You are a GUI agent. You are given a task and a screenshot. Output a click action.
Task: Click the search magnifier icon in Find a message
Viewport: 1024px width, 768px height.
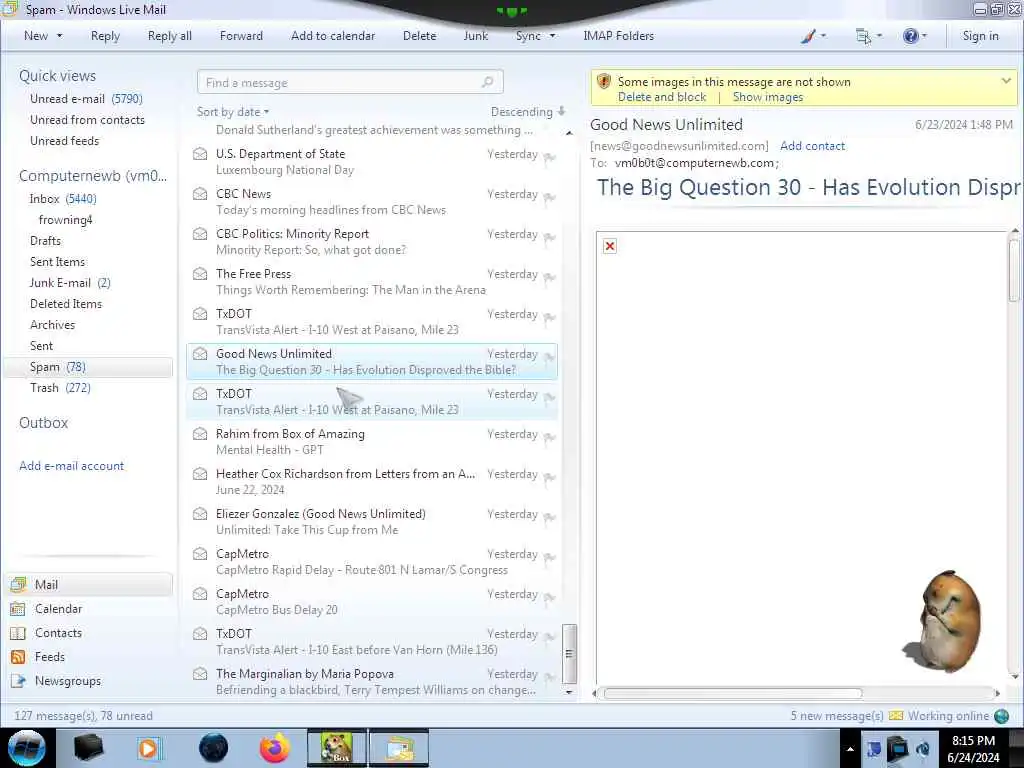point(487,82)
